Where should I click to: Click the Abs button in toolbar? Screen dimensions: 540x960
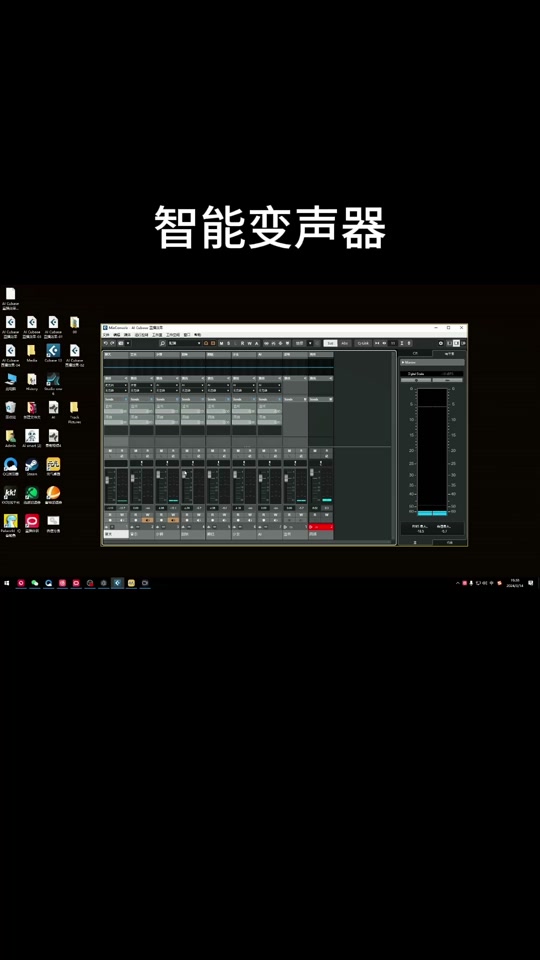coord(345,343)
